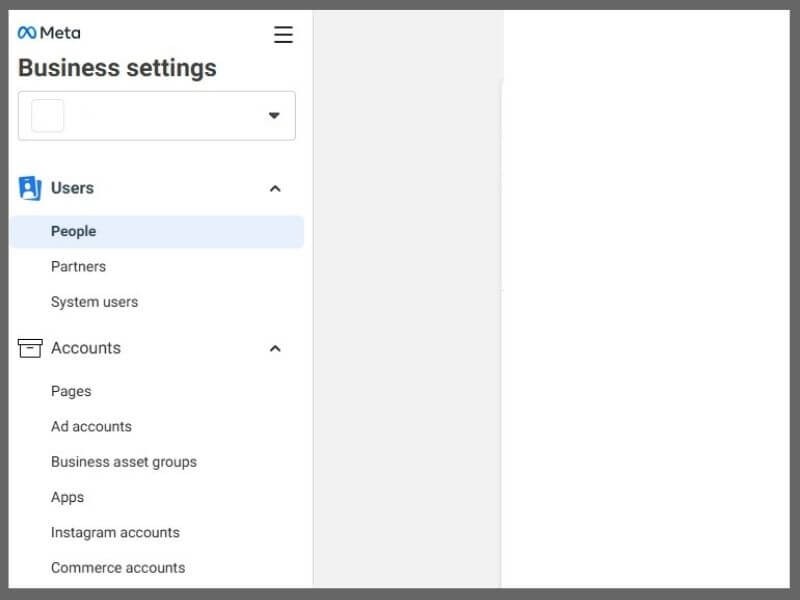Open Business asset groups
800x600 pixels.
click(x=124, y=462)
